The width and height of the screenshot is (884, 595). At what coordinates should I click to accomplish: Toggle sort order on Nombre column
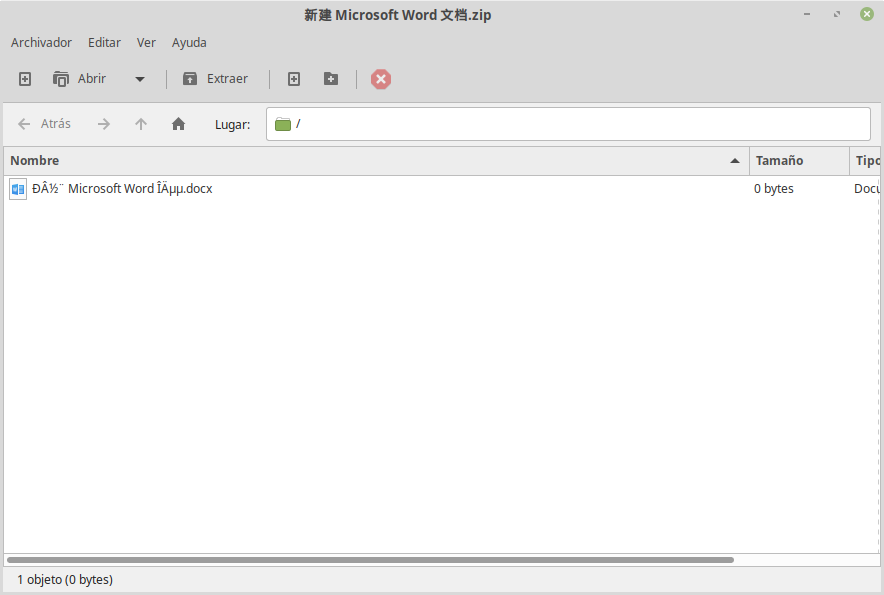click(x=35, y=160)
